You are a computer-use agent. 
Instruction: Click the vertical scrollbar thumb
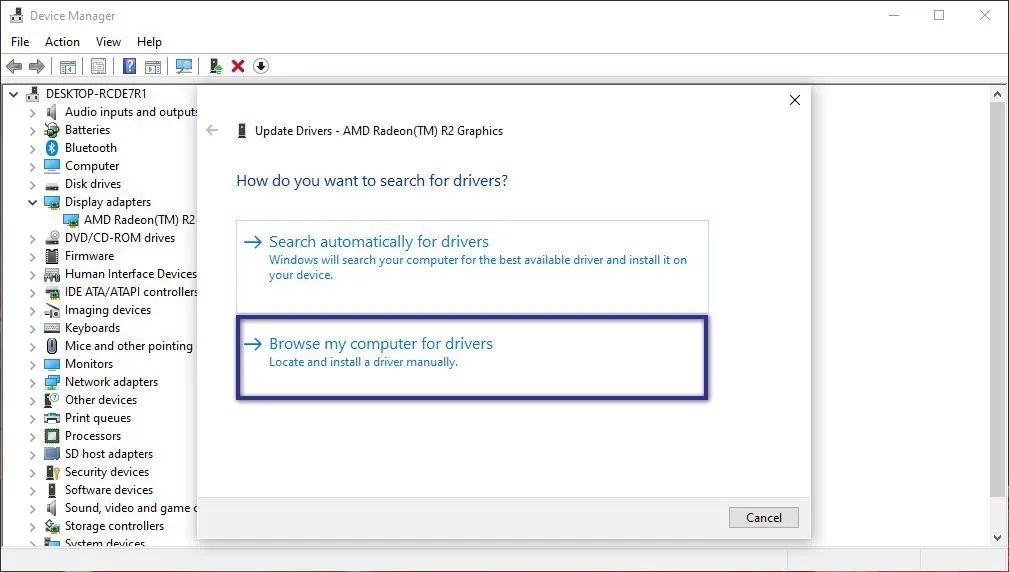point(997,299)
